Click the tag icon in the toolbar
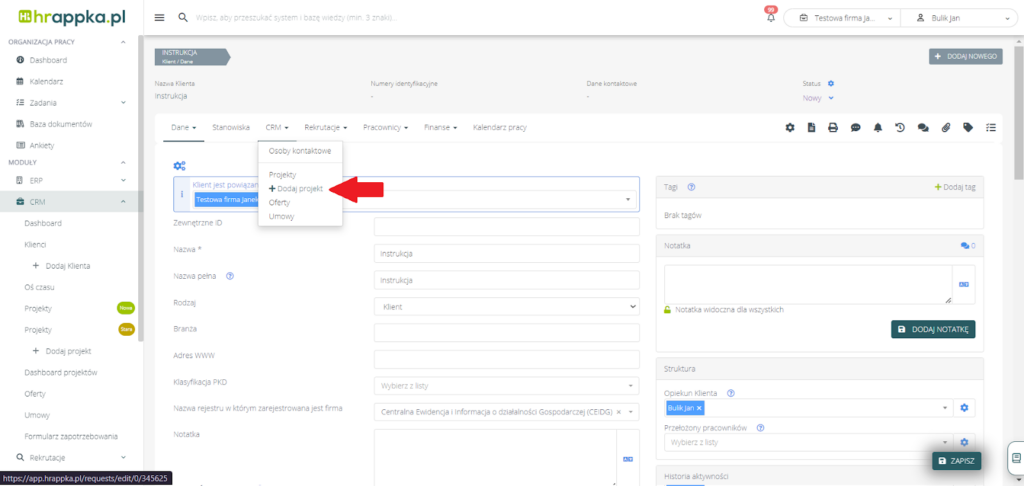The image size is (1024, 486). (x=968, y=128)
